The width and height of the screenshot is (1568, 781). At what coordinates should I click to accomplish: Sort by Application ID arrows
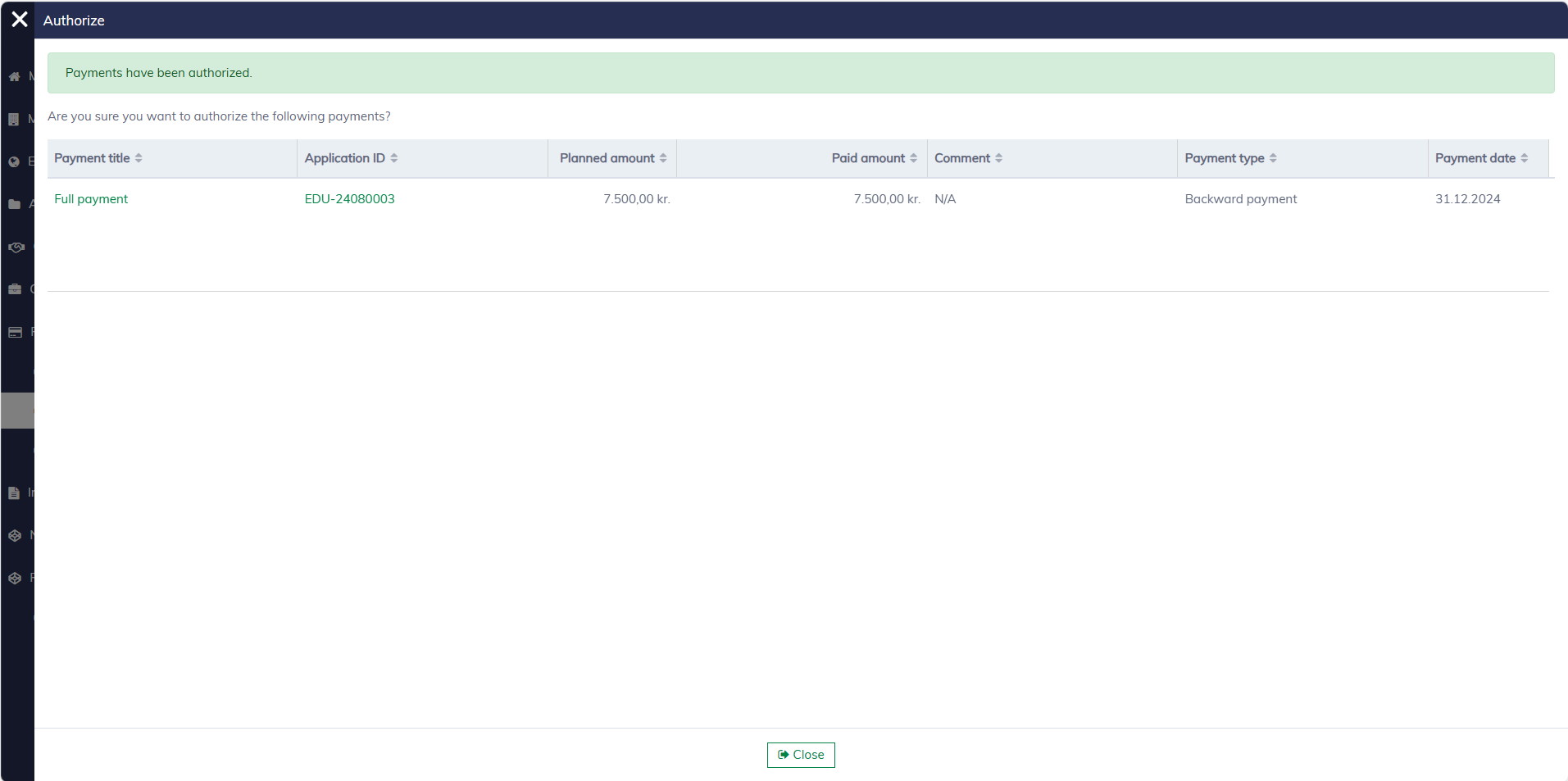pos(394,158)
